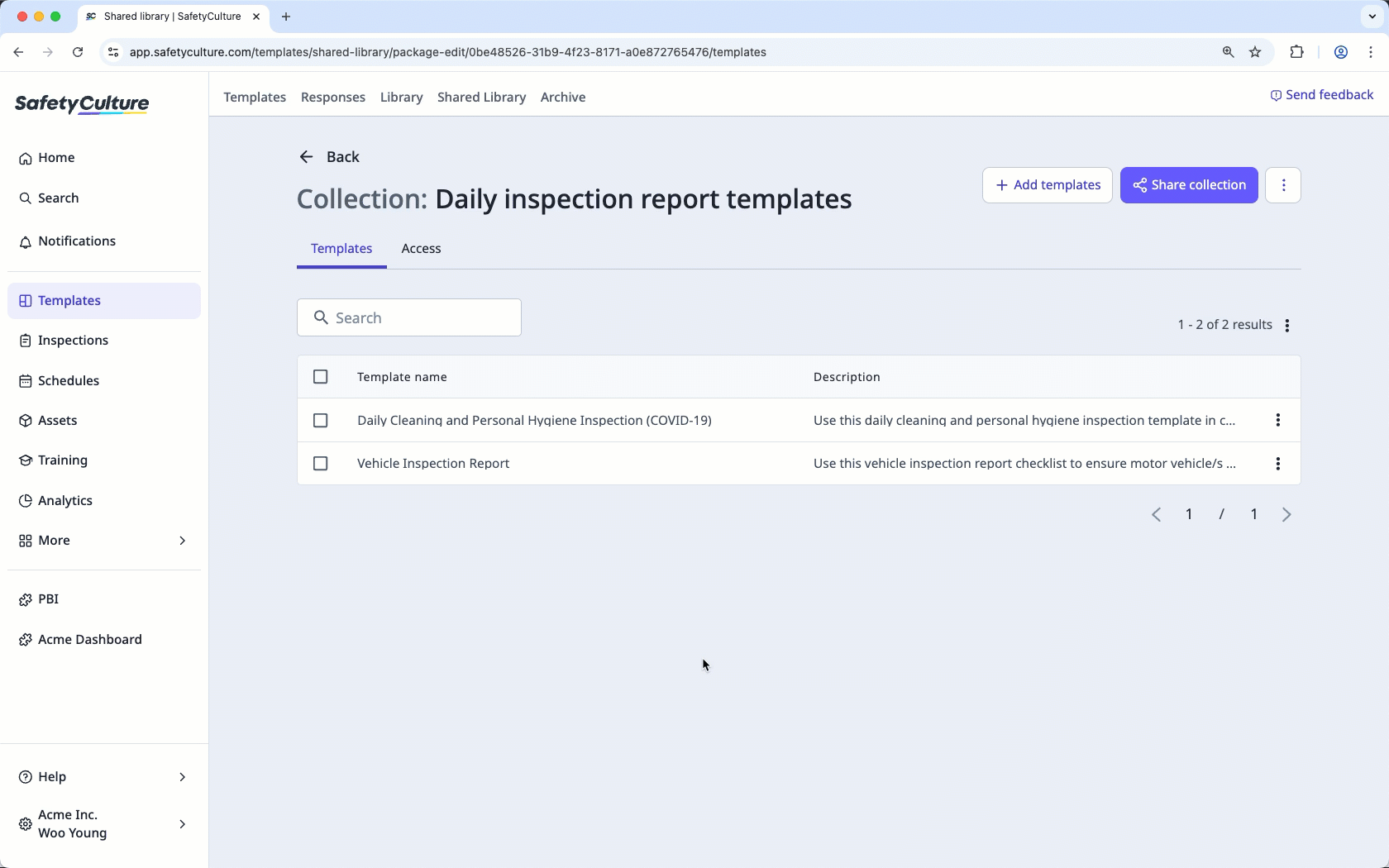Select all templates header checkbox
The width and height of the screenshot is (1389, 868).
coord(321,377)
